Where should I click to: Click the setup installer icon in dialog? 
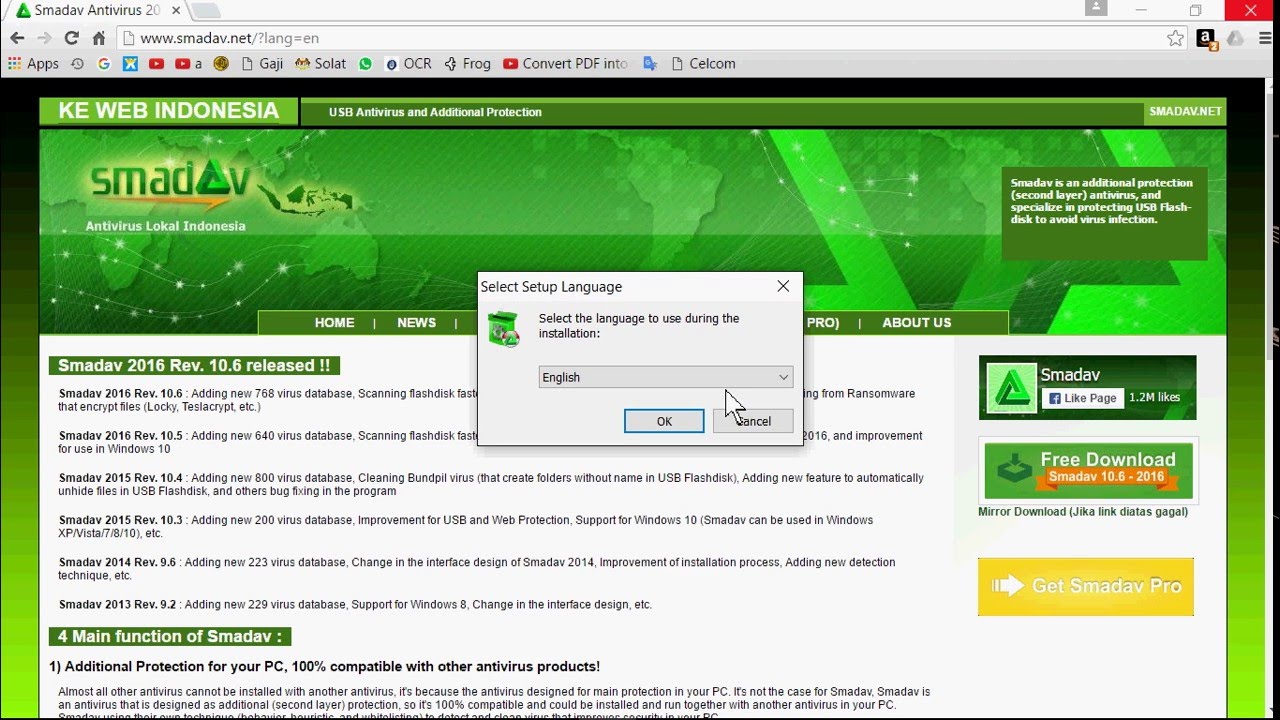(x=503, y=329)
